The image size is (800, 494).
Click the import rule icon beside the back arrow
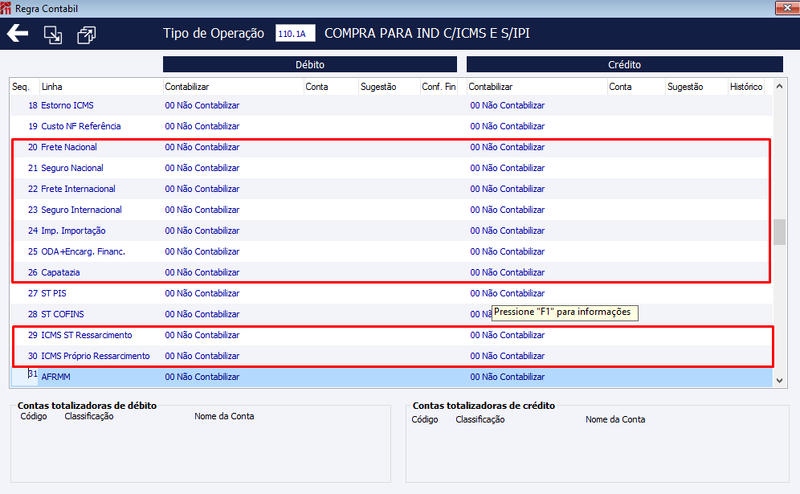point(53,35)
